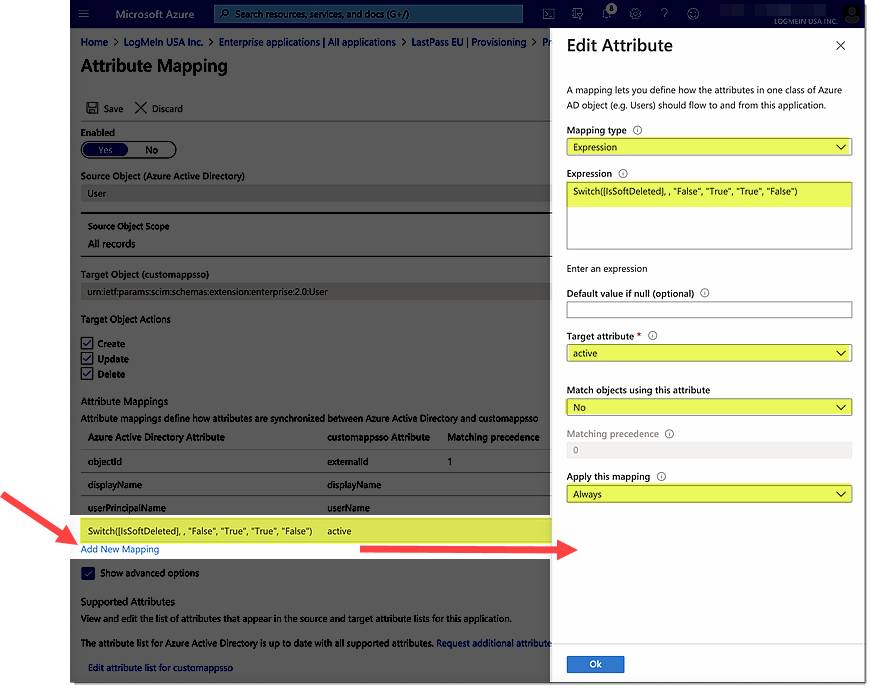Image resolution: width=870 pixels, height=688 pixels.
Task: Click the Expression text box
Action: tap(709, 216)
